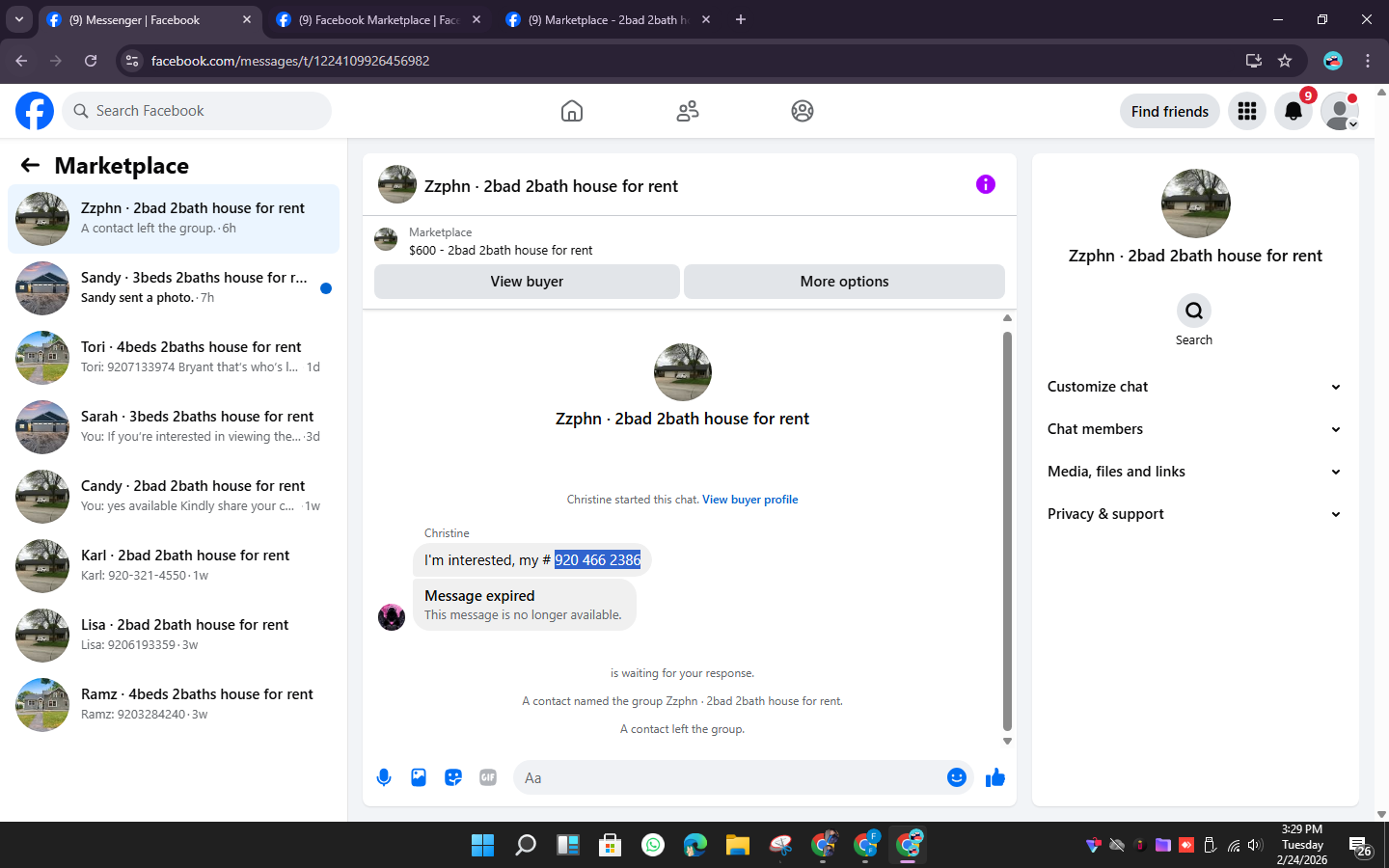This screenshot has width=1389, height=868.
Task: Open File Explorer from taskbar
Action: pyautogui.click(x=738, y=845)
